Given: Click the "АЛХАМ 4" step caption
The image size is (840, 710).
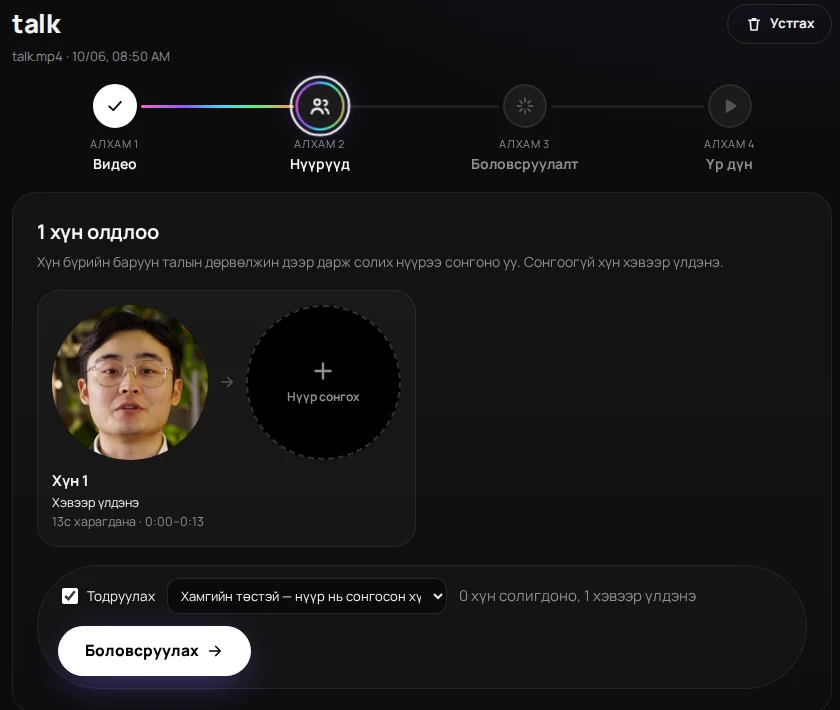Looking at the screenshot, I should point(729,144).
